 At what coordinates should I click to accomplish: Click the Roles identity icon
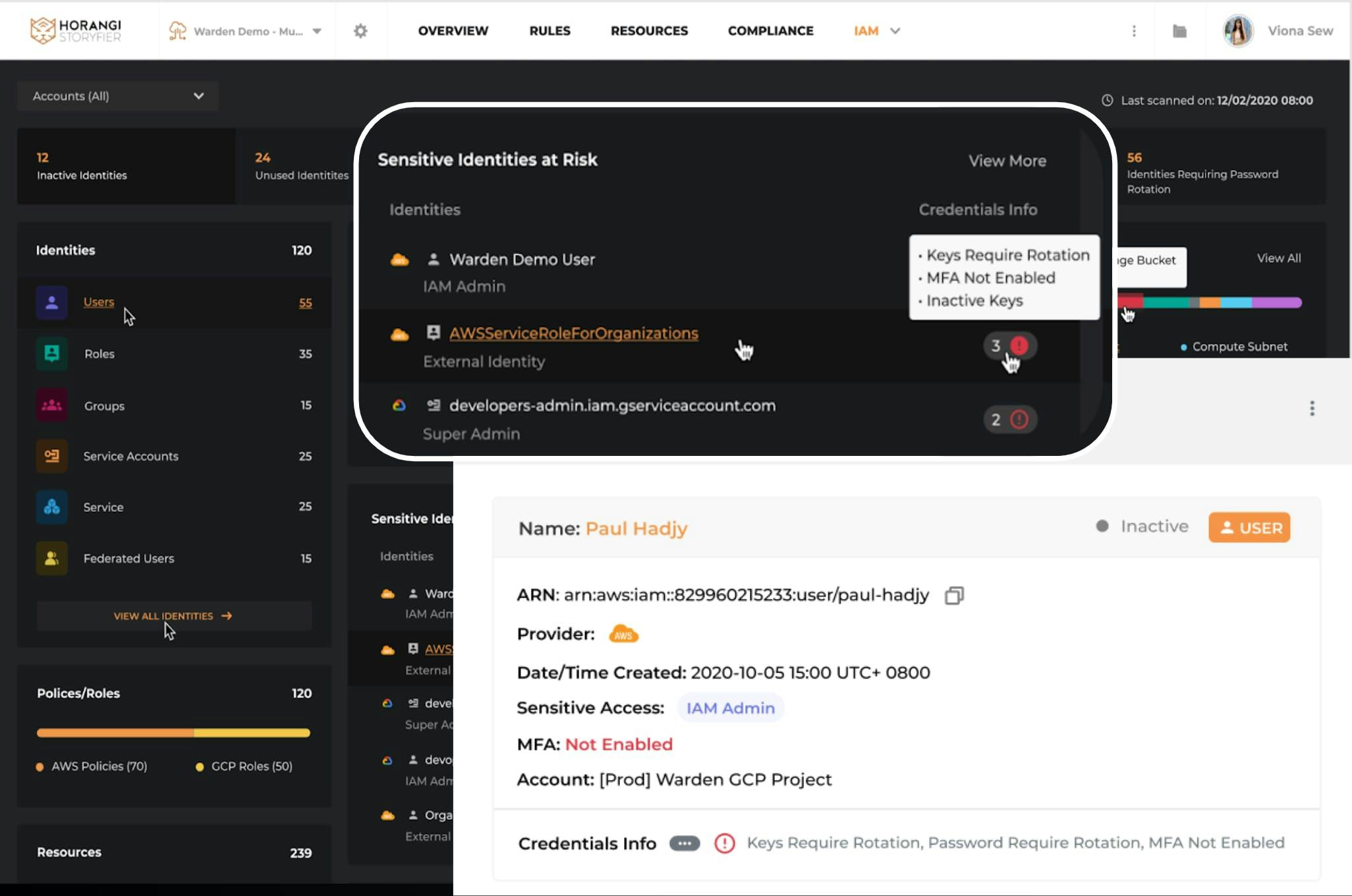[x=51, y=354]
